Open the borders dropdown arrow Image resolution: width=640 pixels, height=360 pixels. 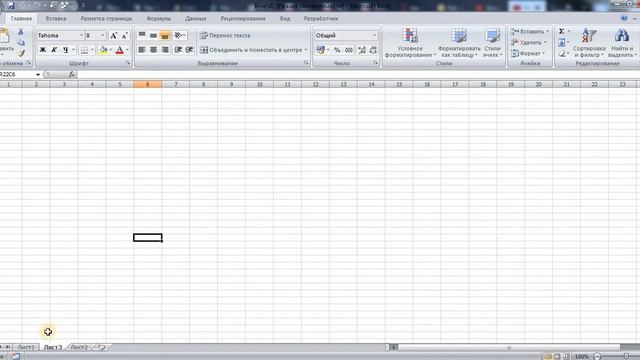pos(92,50)
